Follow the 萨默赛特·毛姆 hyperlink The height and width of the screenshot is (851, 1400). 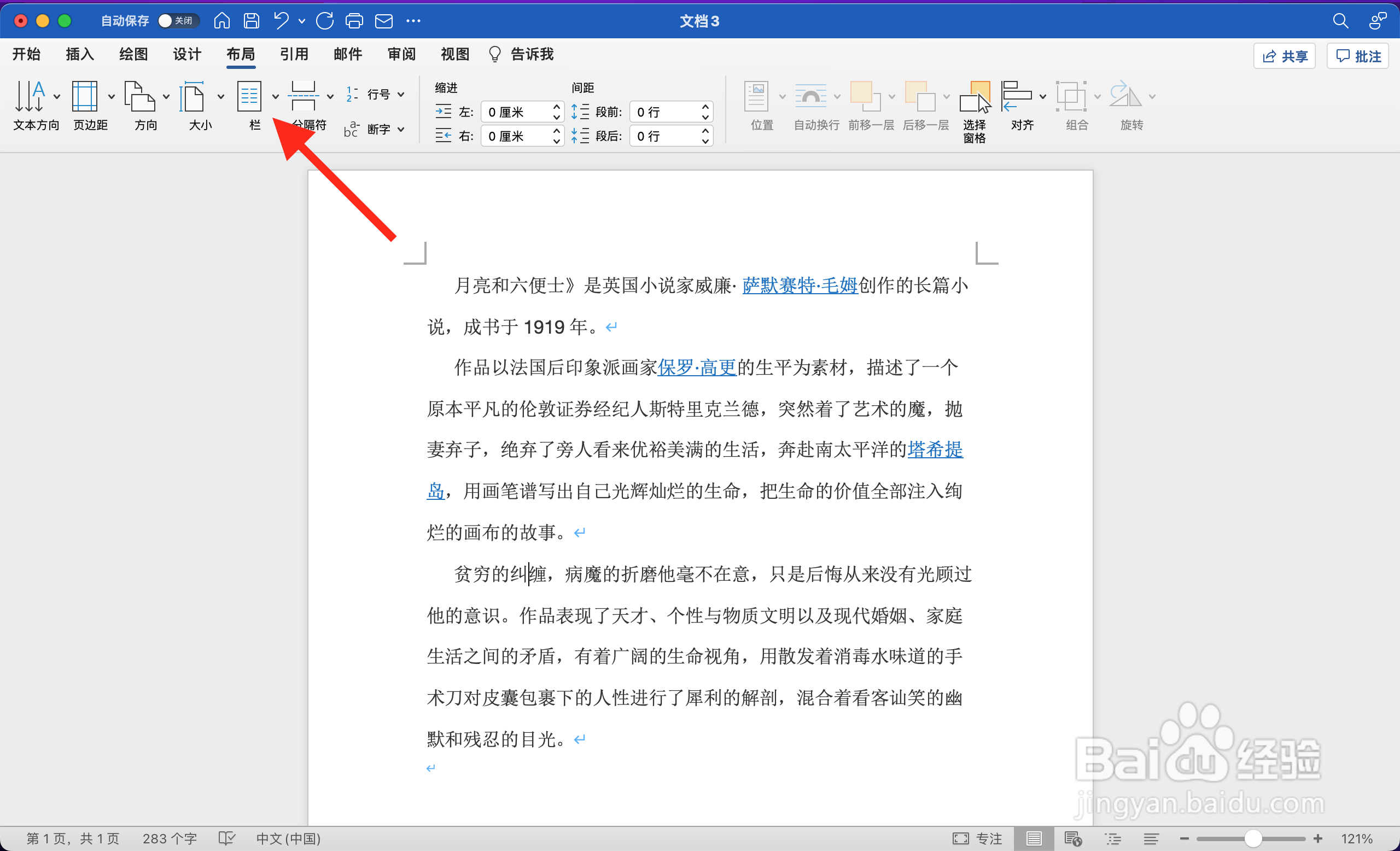coord(800,285)
